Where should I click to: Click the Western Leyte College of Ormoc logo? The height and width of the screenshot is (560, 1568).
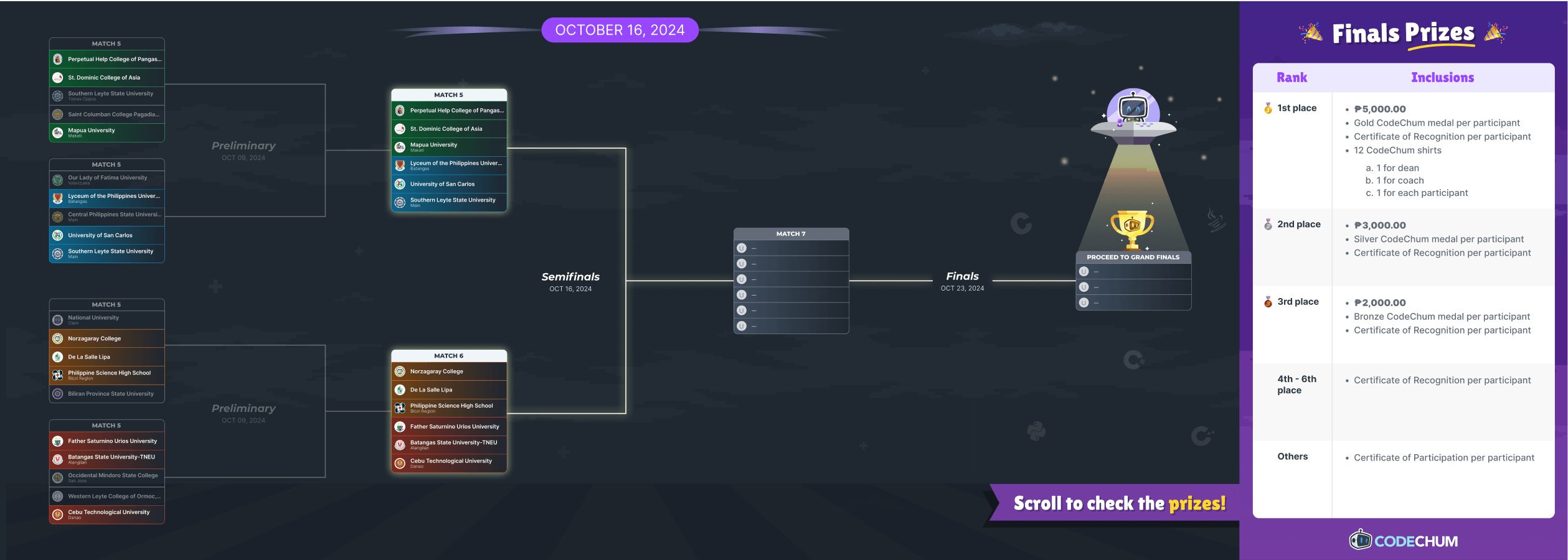click(57, 497)
